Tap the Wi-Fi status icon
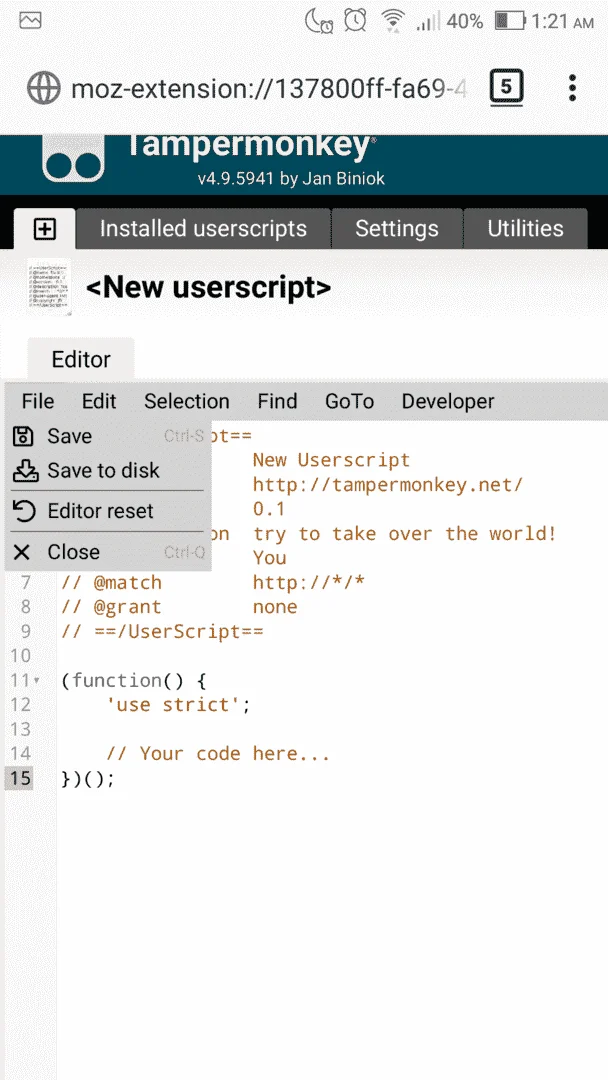 (393, 21)
